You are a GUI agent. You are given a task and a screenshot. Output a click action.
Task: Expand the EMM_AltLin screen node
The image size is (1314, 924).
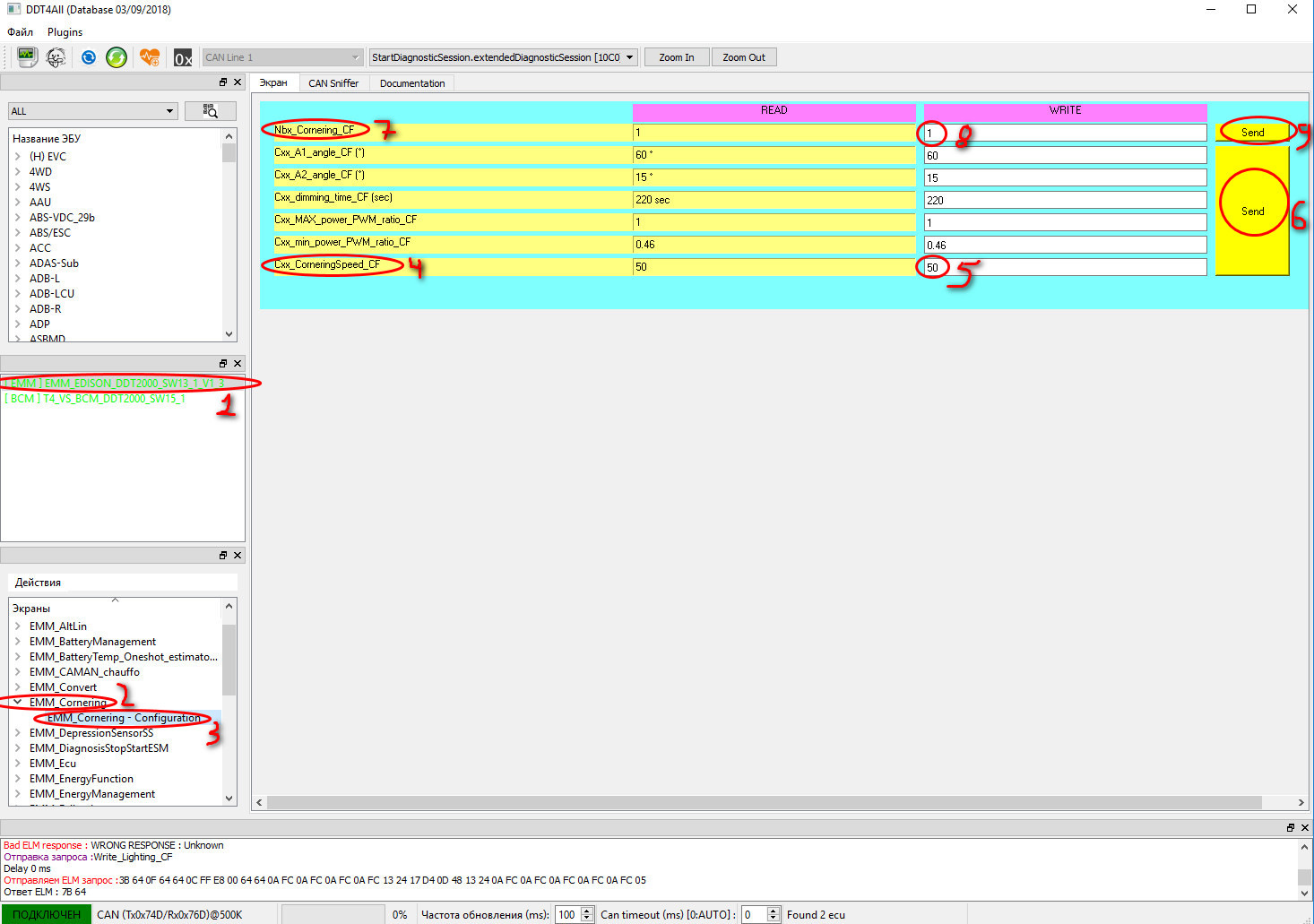(18, 626)
